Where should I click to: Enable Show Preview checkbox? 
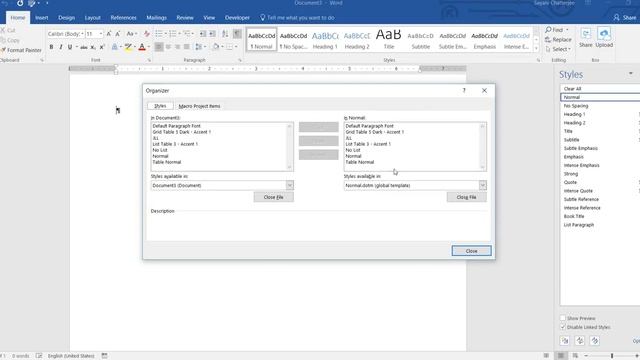point(563,318)
